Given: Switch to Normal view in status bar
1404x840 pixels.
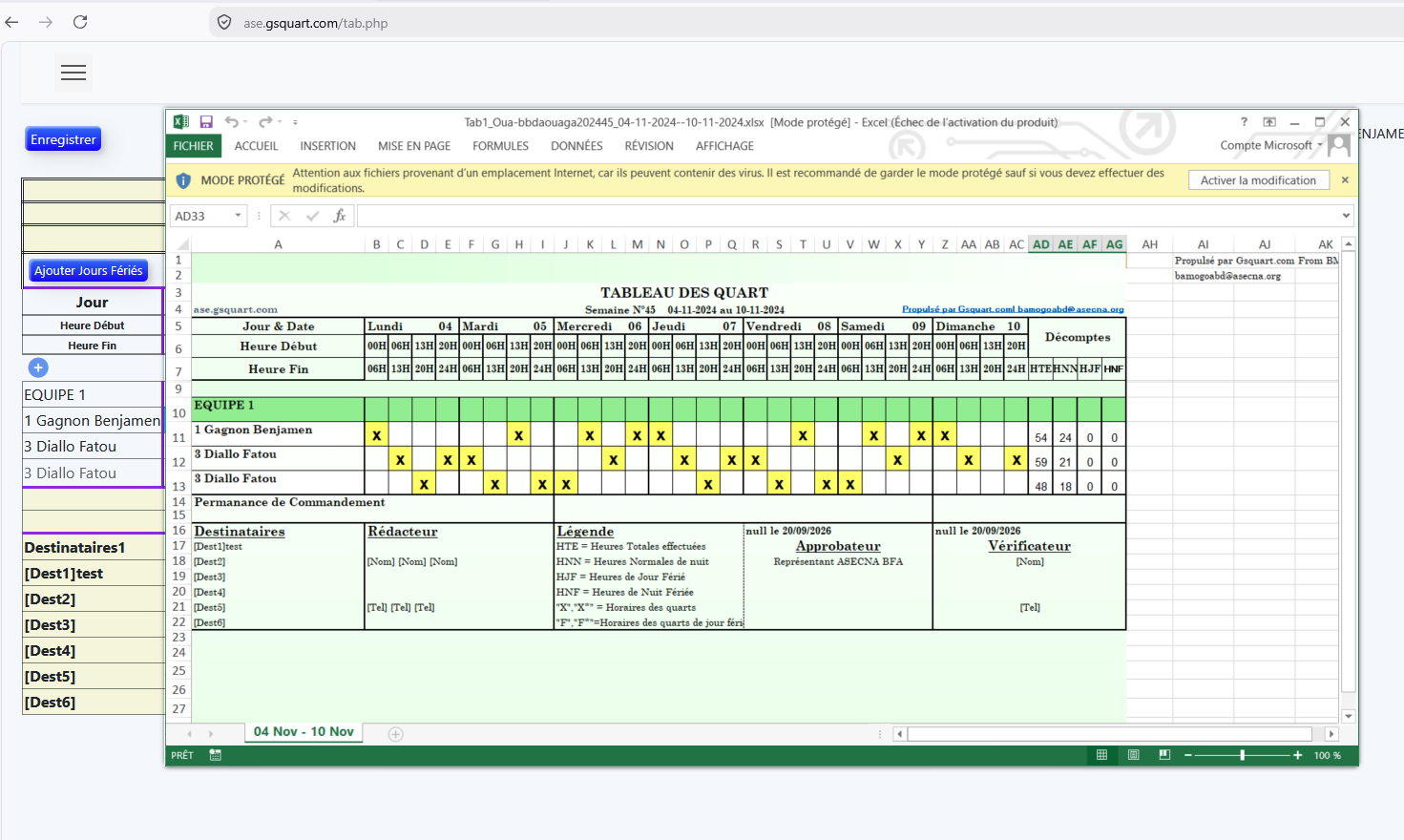Looking at the screenshot, I should tap(1101, 755).
